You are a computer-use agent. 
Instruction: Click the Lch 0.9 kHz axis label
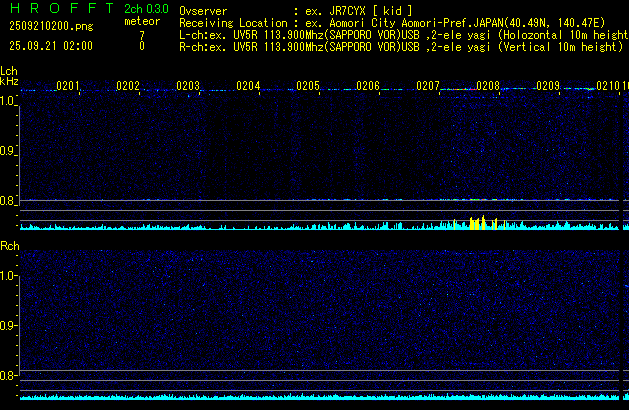[x=8, y=151]
